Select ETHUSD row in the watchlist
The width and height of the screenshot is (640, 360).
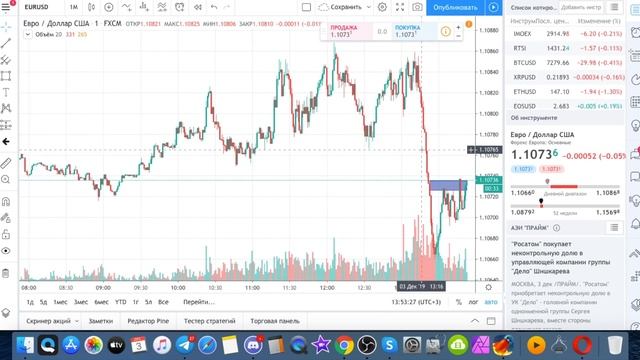click(x=567, y=92)
